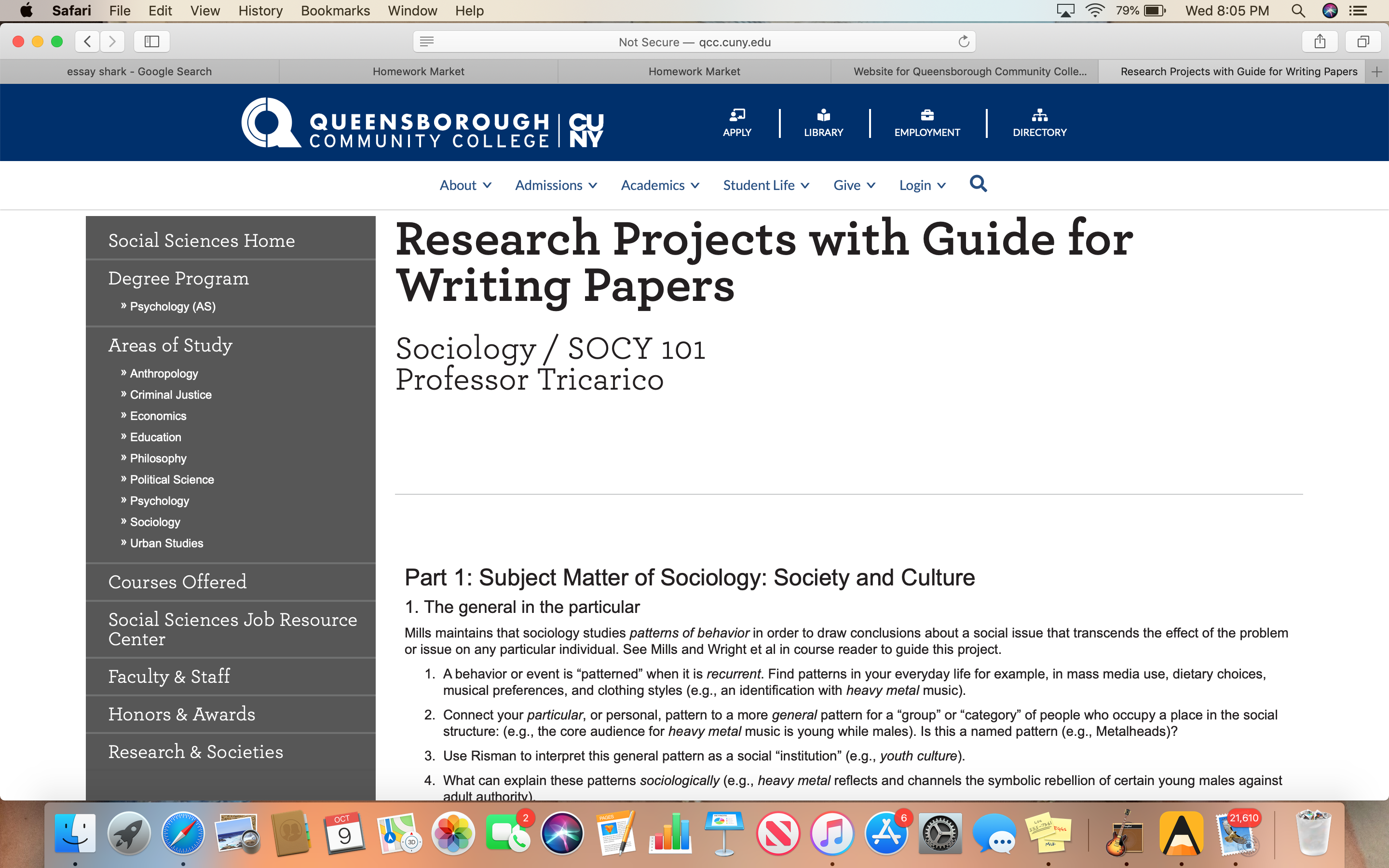Open Pages from the dock
The image size is (1389, 868).
(616, 833)
